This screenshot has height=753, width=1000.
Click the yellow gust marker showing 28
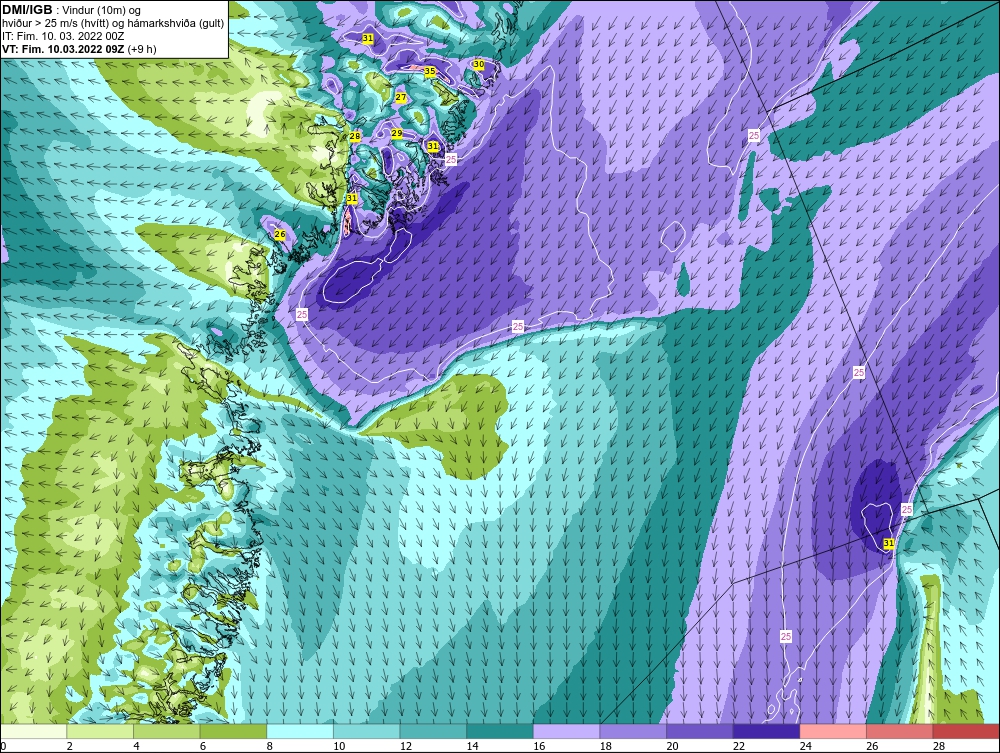[x=355, y=136]
